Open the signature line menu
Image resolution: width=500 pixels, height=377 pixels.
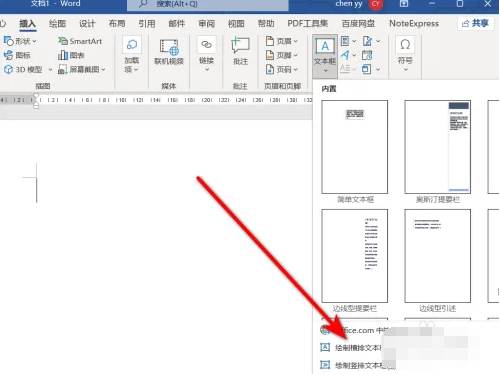(x=371, y=41)
